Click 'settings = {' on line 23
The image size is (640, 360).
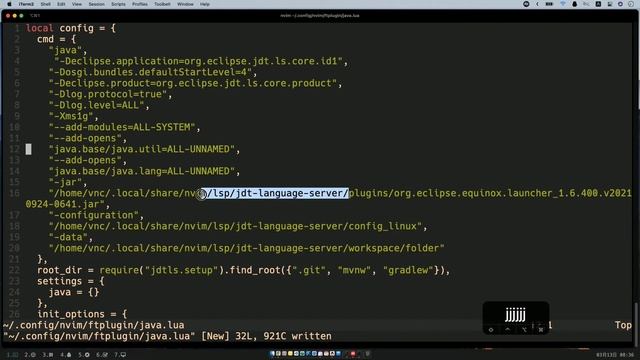click(x=71, y=282)
